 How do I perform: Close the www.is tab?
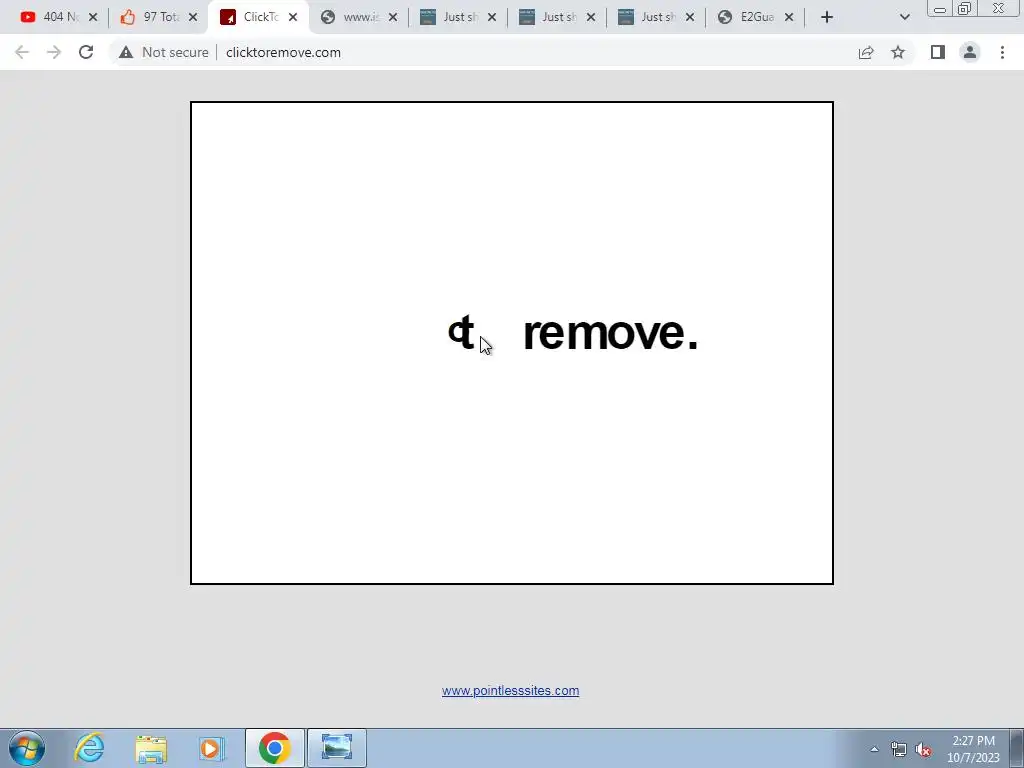[392, 18]
